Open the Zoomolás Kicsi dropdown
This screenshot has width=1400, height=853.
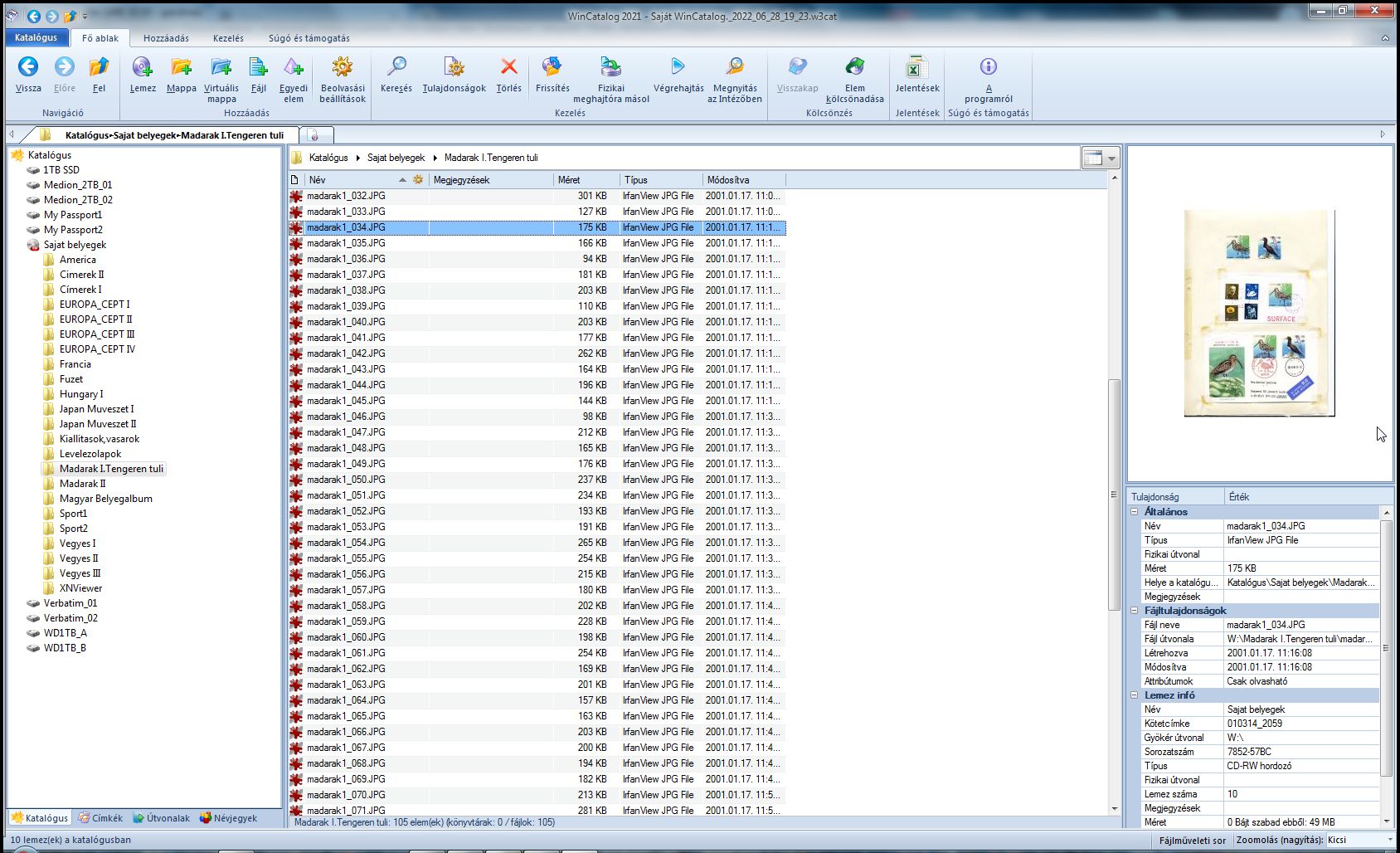(x=1390, y=840)
